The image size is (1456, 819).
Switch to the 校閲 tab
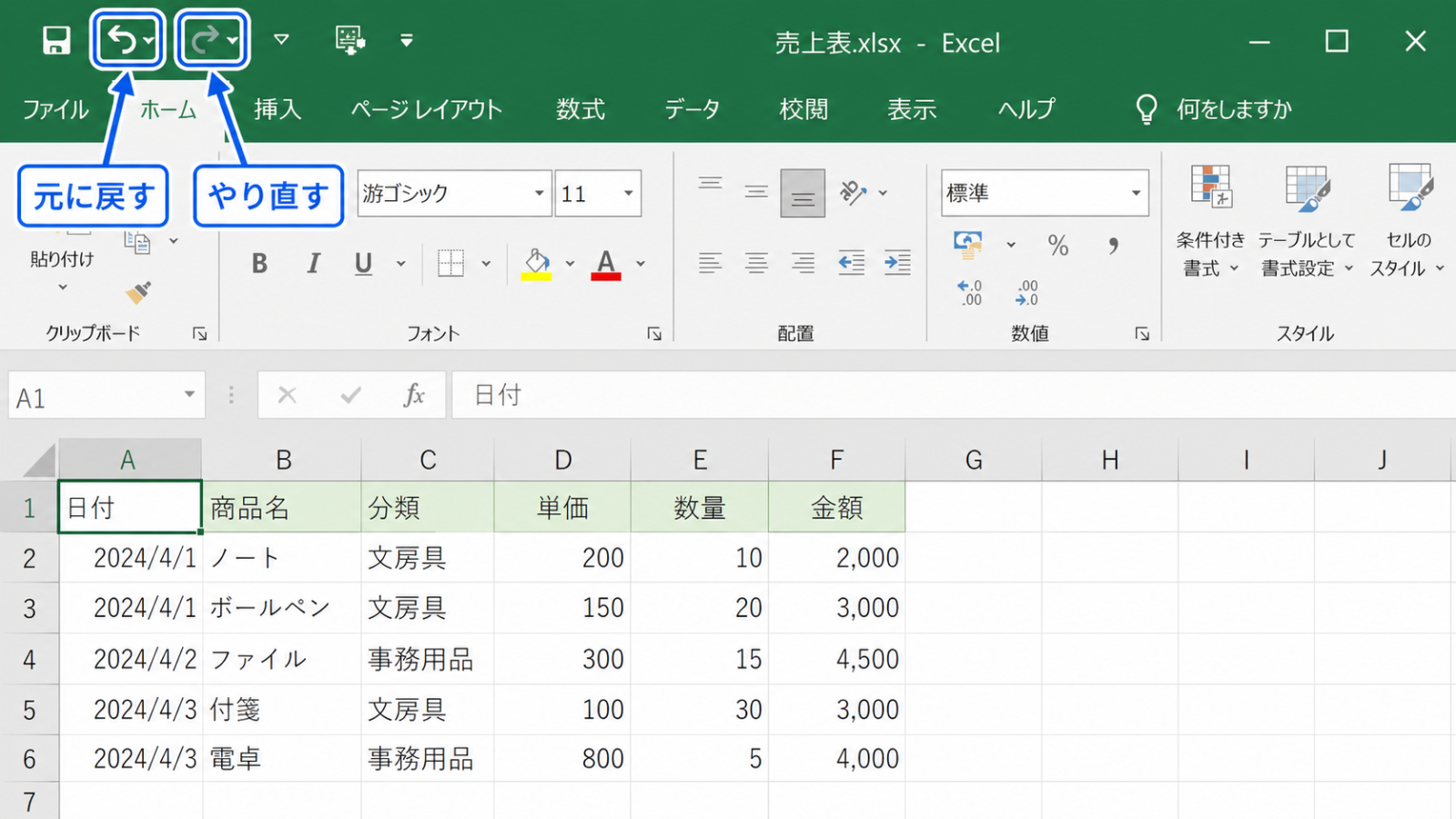[804, 110]
